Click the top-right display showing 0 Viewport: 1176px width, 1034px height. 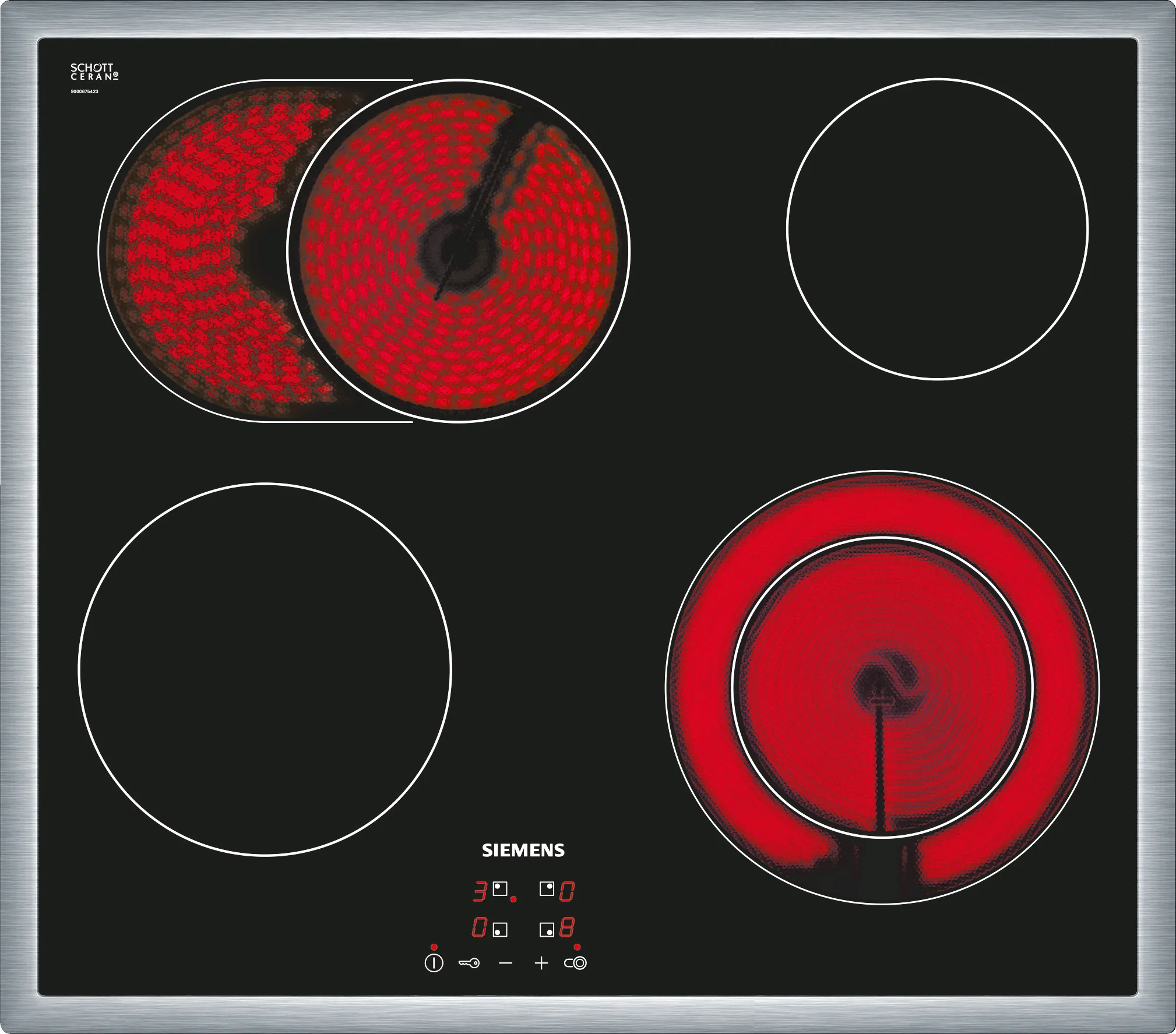pyautogui.click(x=567, y=892)
